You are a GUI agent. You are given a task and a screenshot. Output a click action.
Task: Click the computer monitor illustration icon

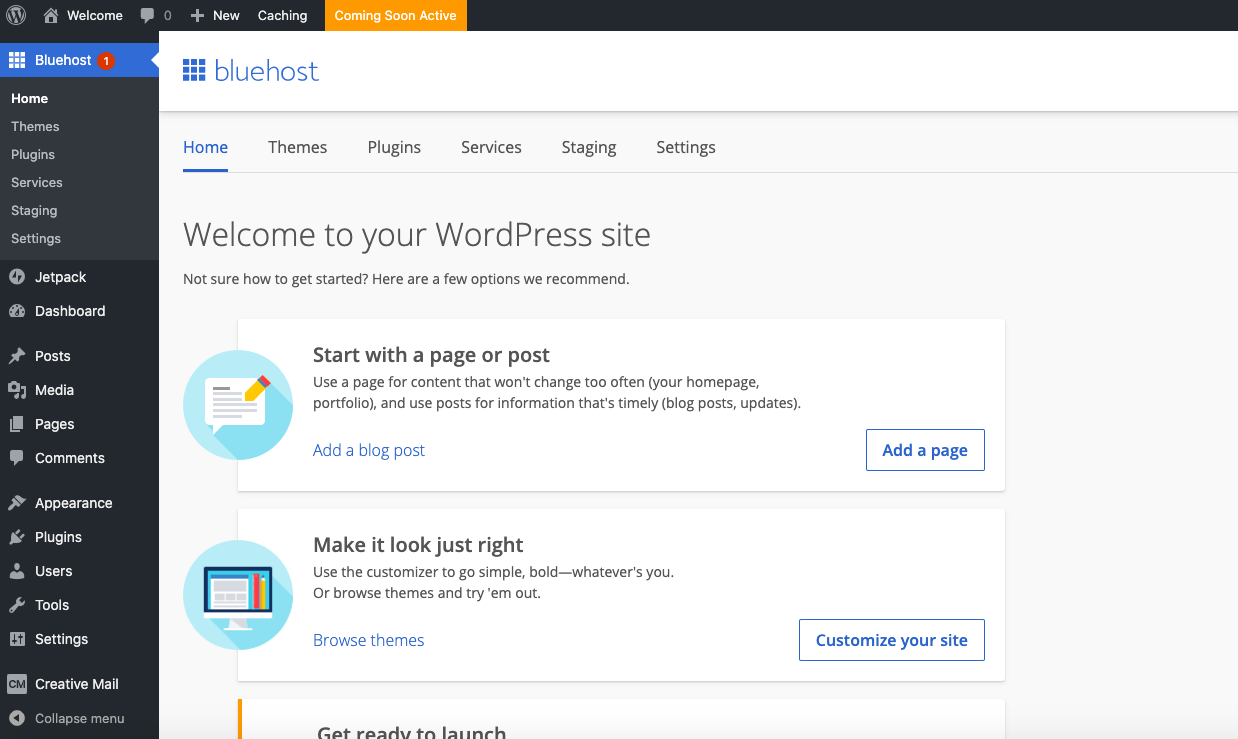pyautogui.click(x=238, y=595)
